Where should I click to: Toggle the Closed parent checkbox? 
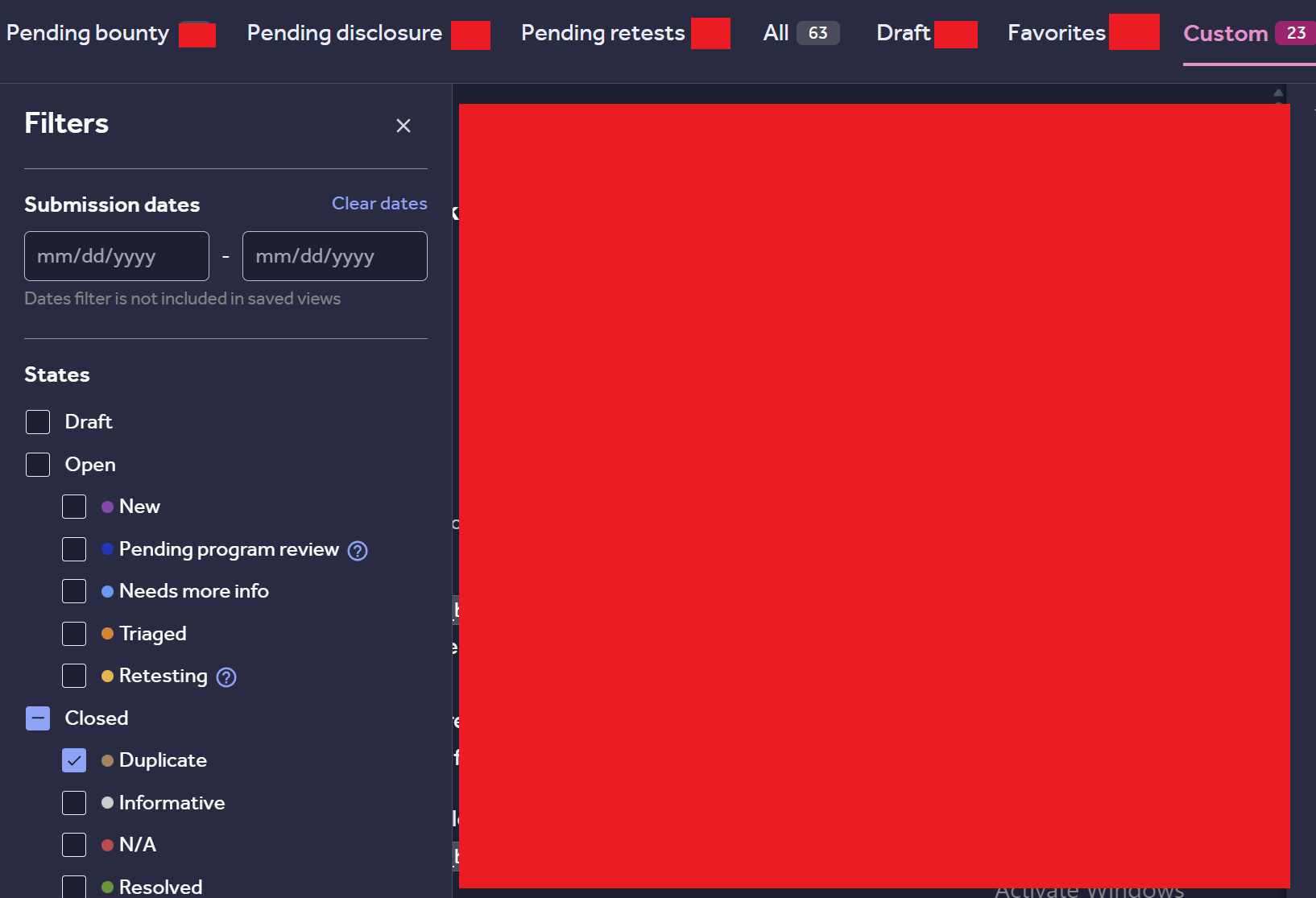click(38, 718)
